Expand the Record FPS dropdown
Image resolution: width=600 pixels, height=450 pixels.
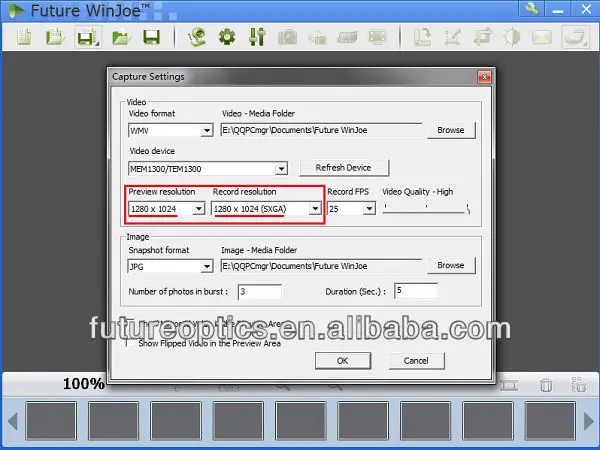[369, 209]
